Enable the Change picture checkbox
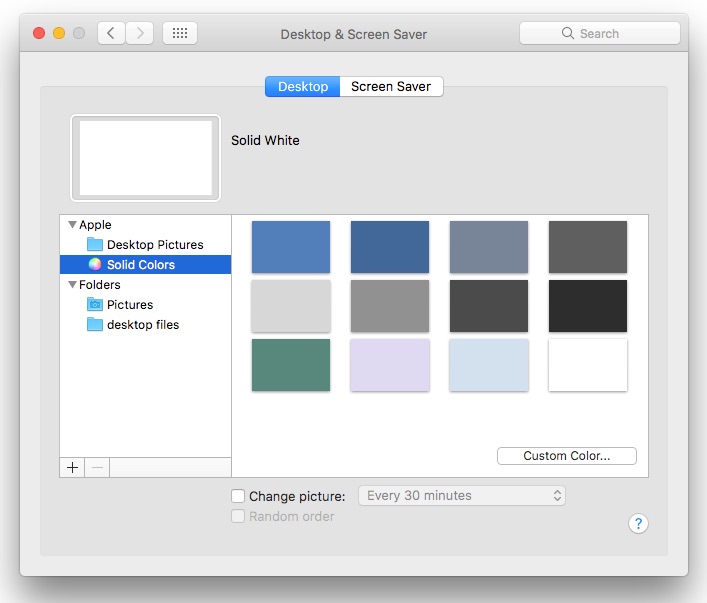707x603 pixels. click(238, 496)
